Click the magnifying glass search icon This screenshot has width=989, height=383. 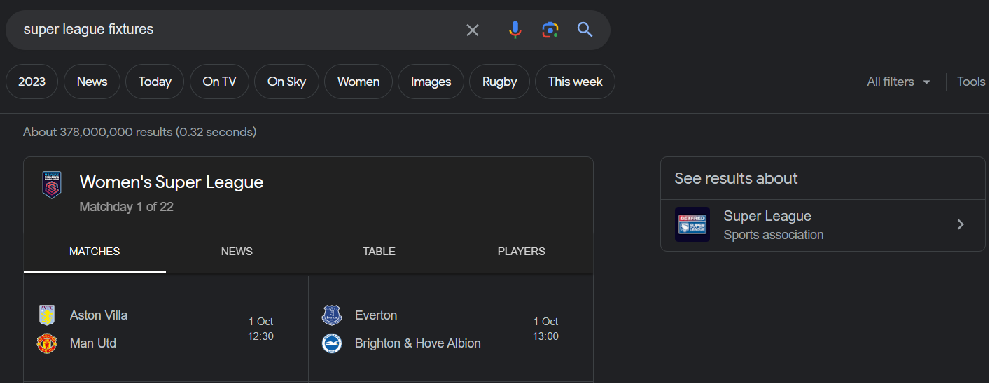coord(585,30)
